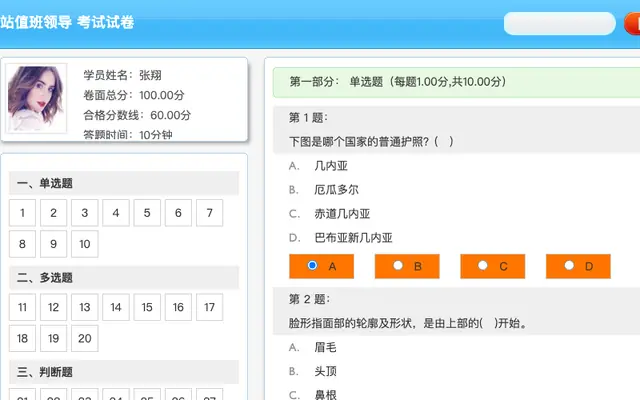
Task: Click option text 厄瓜多尔
Action: (x=336, y=190)
